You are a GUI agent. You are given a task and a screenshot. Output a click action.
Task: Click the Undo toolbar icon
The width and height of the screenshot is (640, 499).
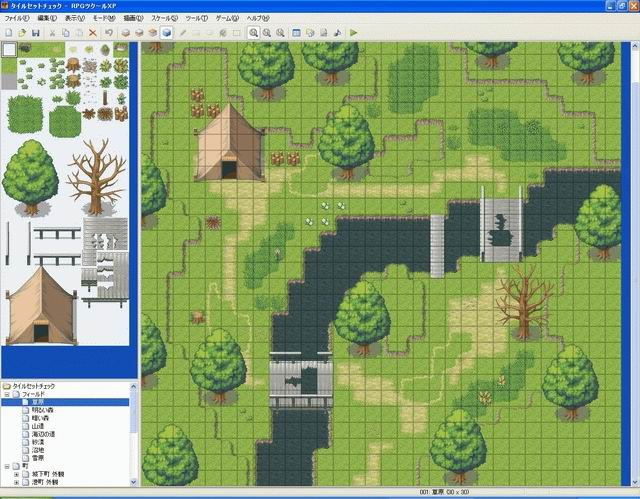click(108, 32)
